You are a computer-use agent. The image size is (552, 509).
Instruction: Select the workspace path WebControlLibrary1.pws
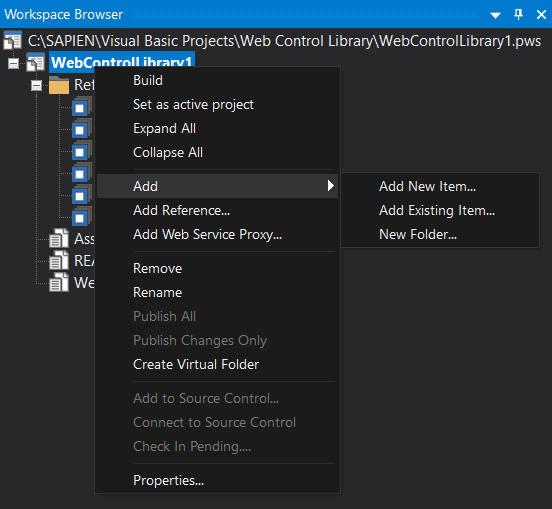(284, 41)
